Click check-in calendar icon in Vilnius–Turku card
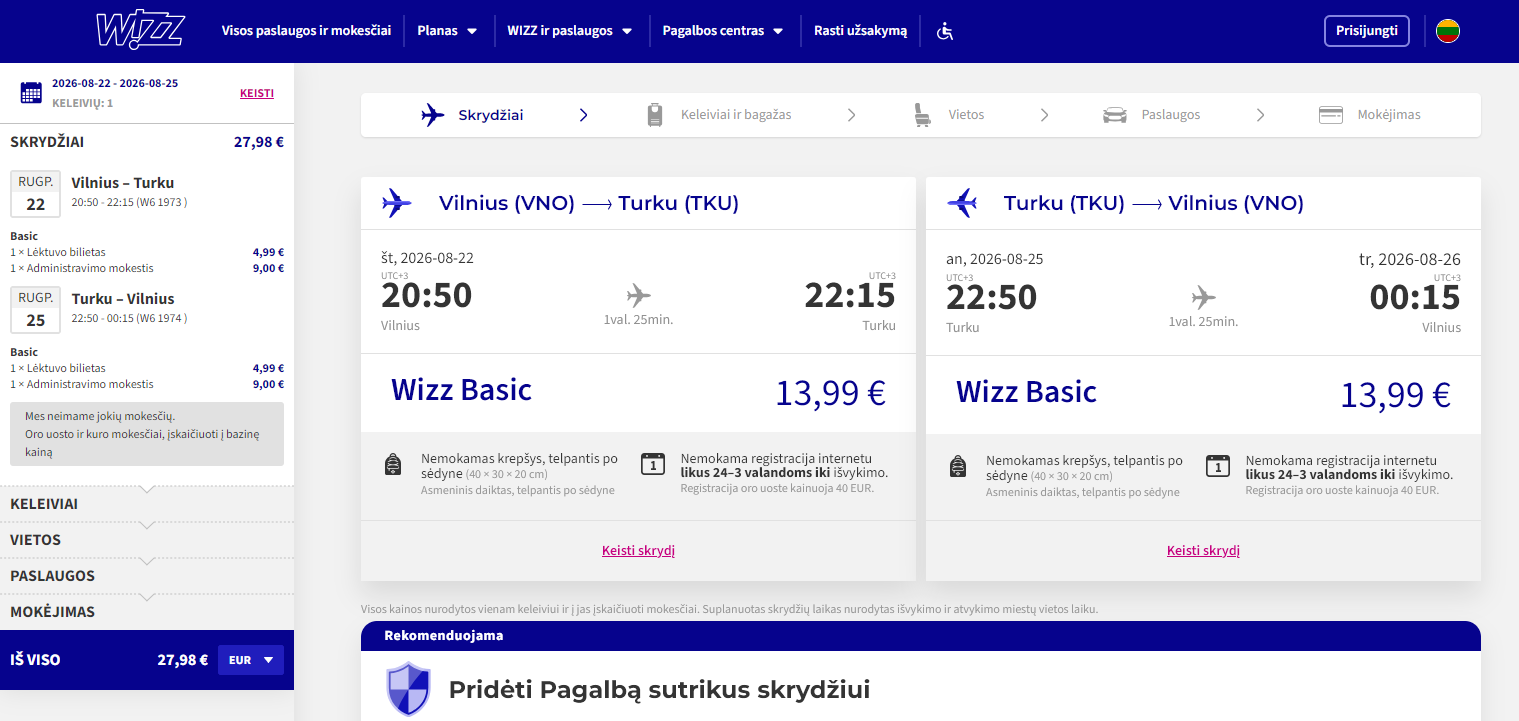Screen dimensions: 1519x721 (653, 464)
